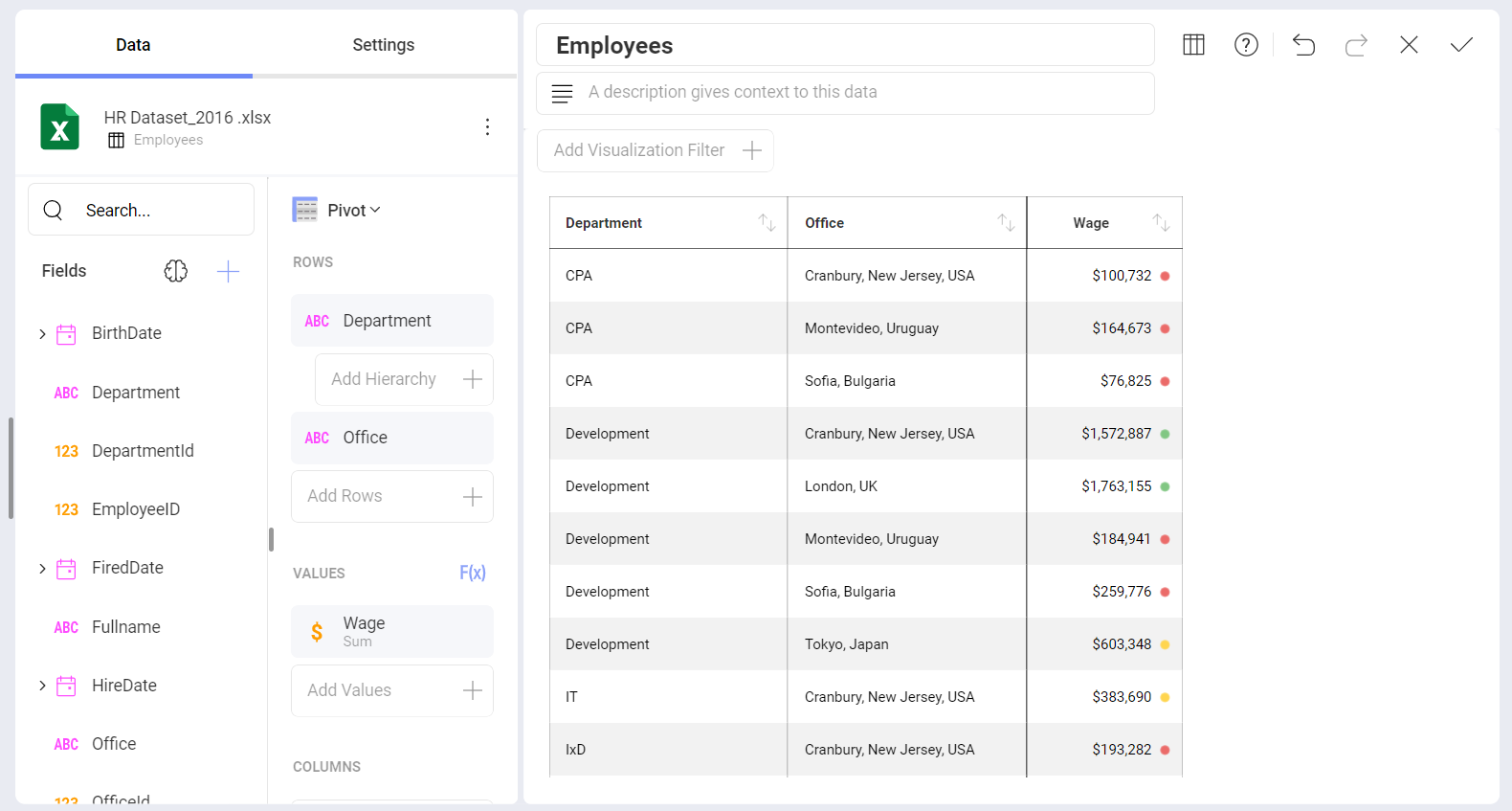1512x811 pixels.
Task: Click the London, UK office cell
Action: click(x=906, y=486)
